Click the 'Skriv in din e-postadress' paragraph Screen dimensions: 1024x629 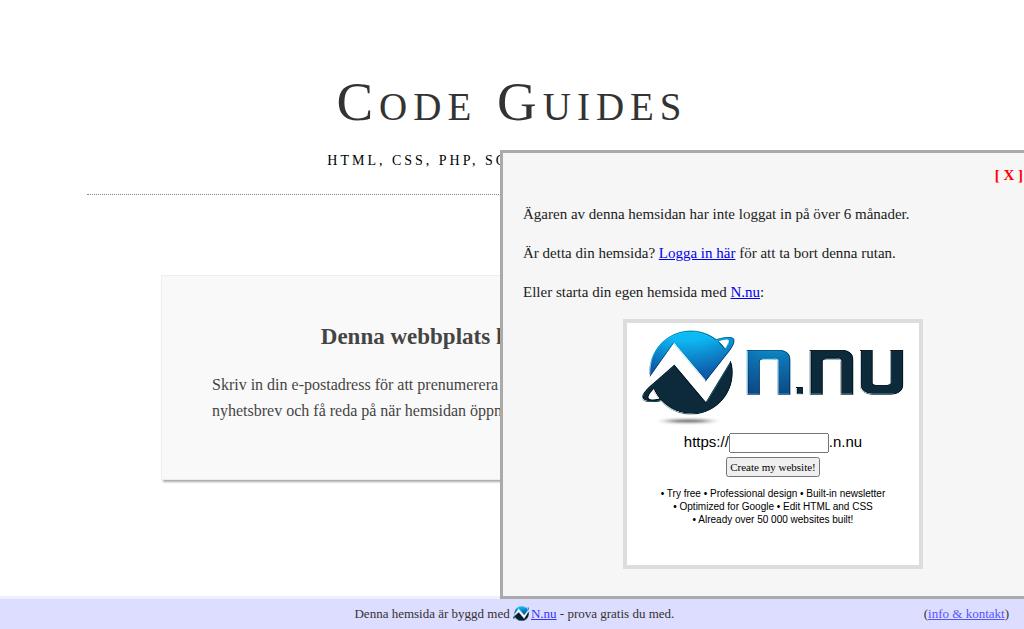coord(356,398)
